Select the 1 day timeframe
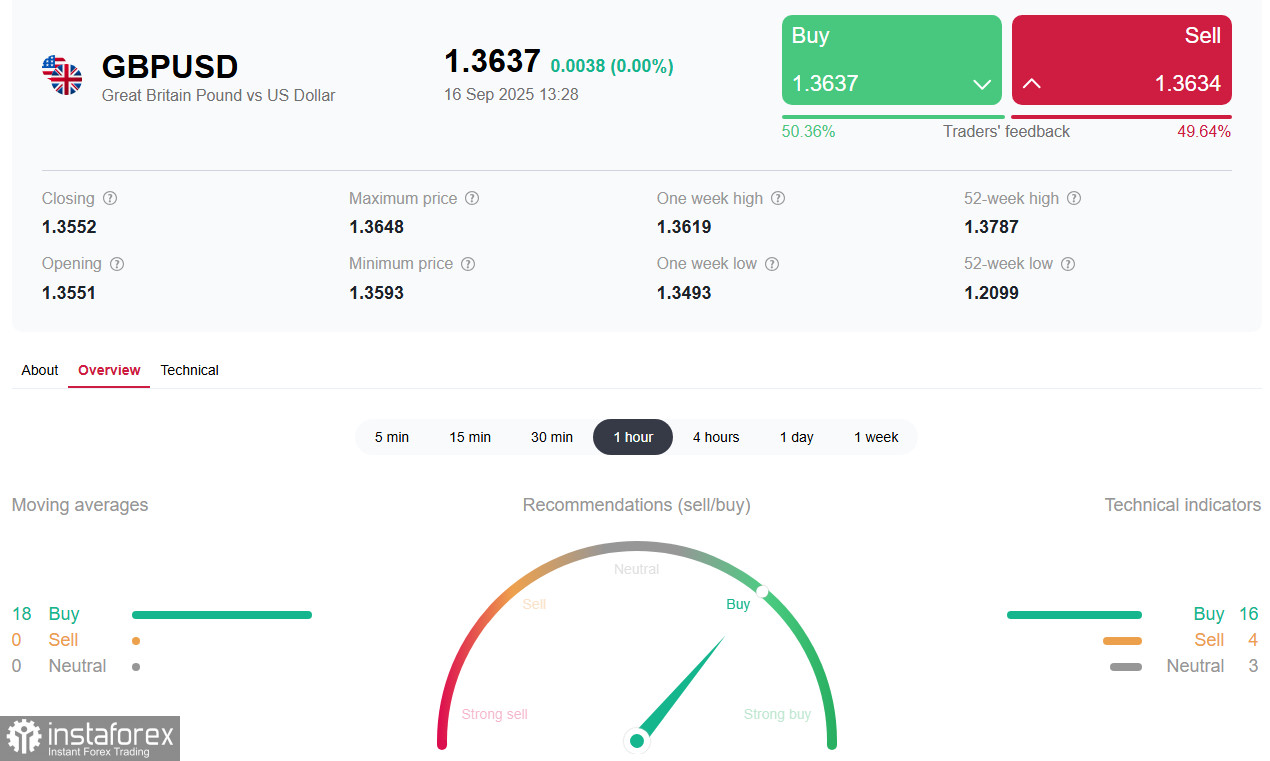 click(x=797, y=437)
